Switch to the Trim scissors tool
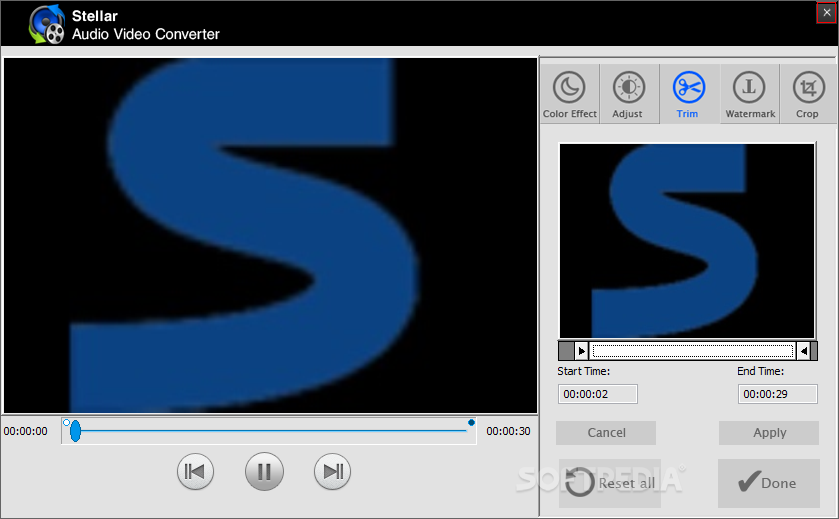The width and height of the screenshot is (839, 519). (689, 94)
